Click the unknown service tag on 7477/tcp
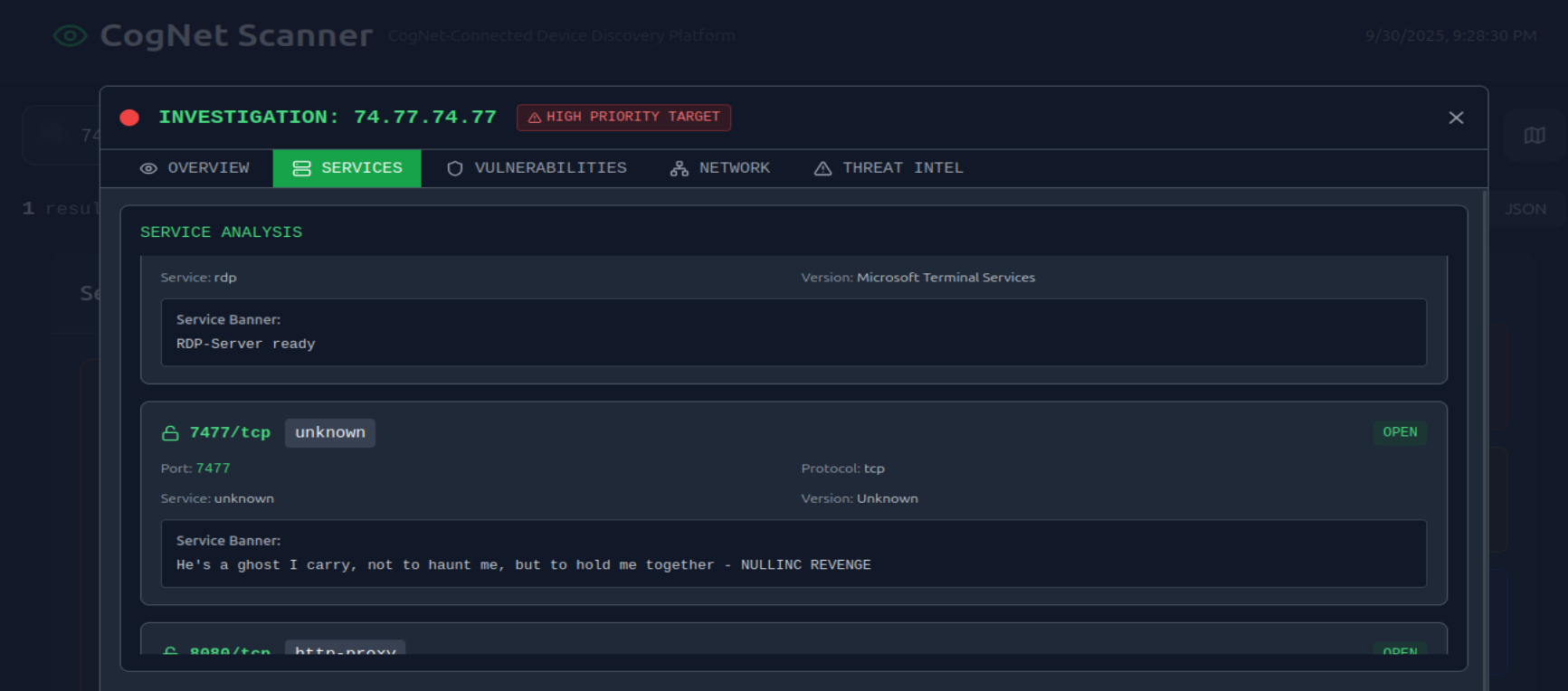Viewport: 1568px width, 691px height. (x=329, y=433)
